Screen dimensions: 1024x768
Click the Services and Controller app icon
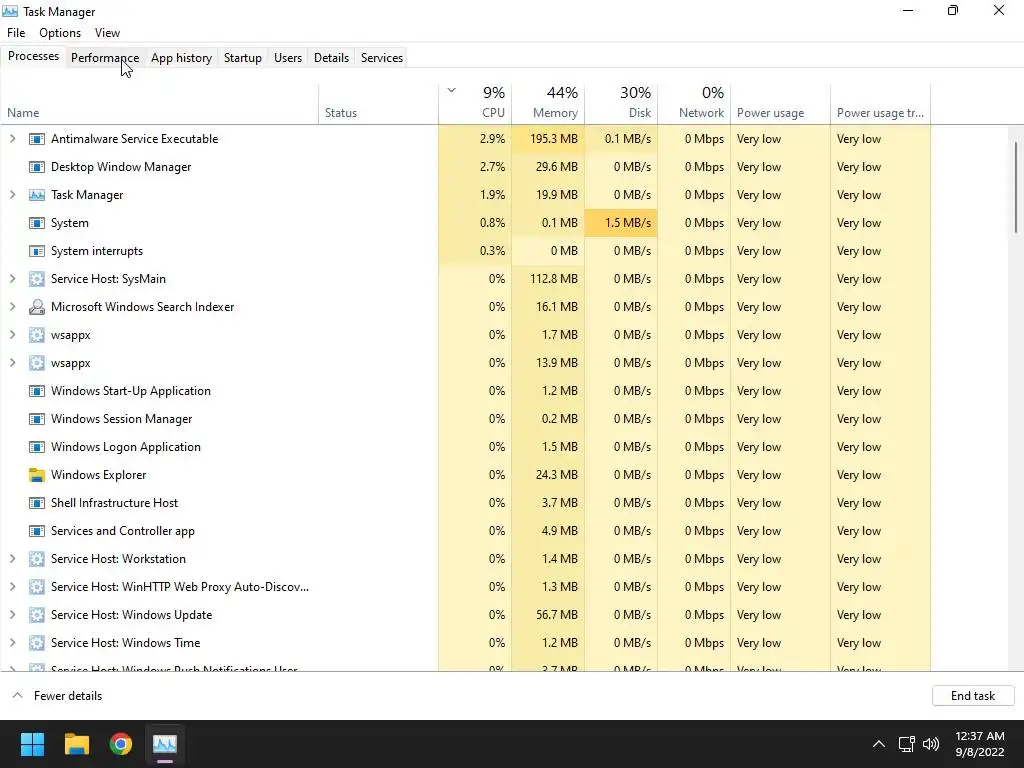coord(37,531)
